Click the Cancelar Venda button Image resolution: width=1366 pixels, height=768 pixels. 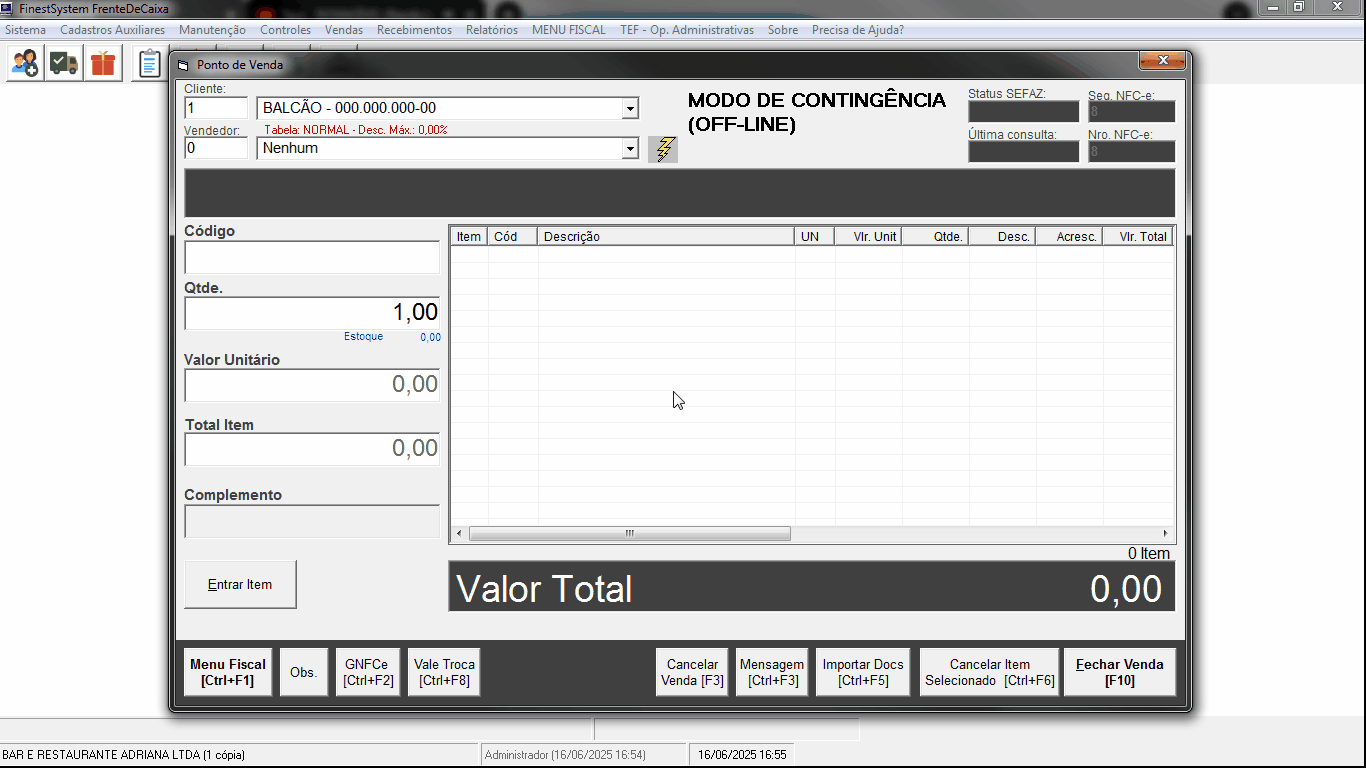[692, 672]
